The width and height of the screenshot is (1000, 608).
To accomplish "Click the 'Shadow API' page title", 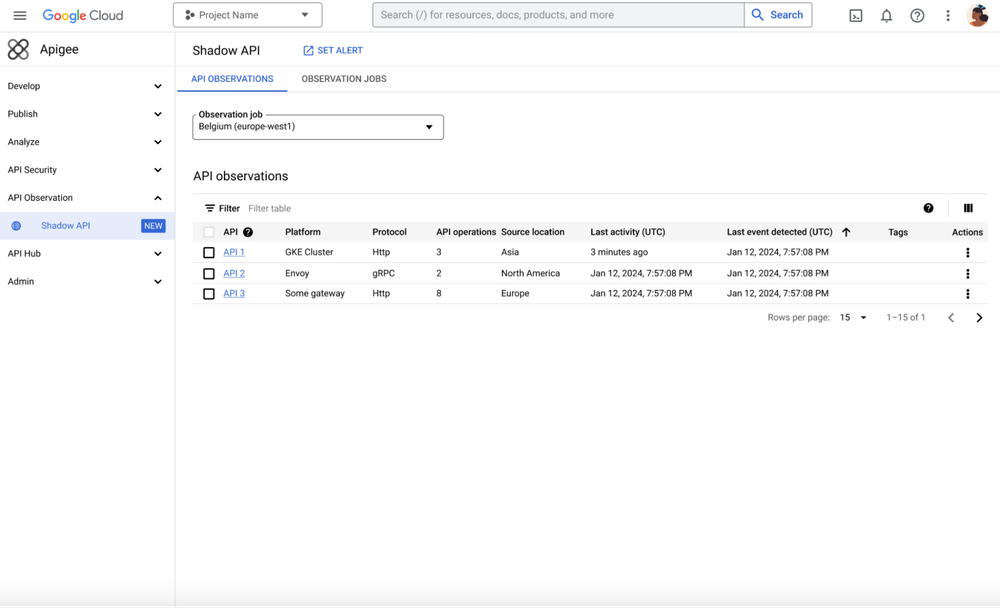I will [226, 50].
